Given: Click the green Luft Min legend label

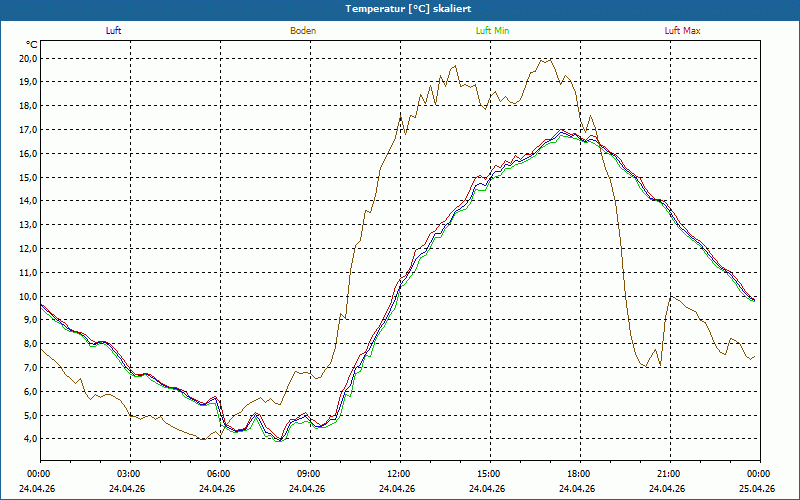Looking at the screenshot, I should click(x=492, y=31).
